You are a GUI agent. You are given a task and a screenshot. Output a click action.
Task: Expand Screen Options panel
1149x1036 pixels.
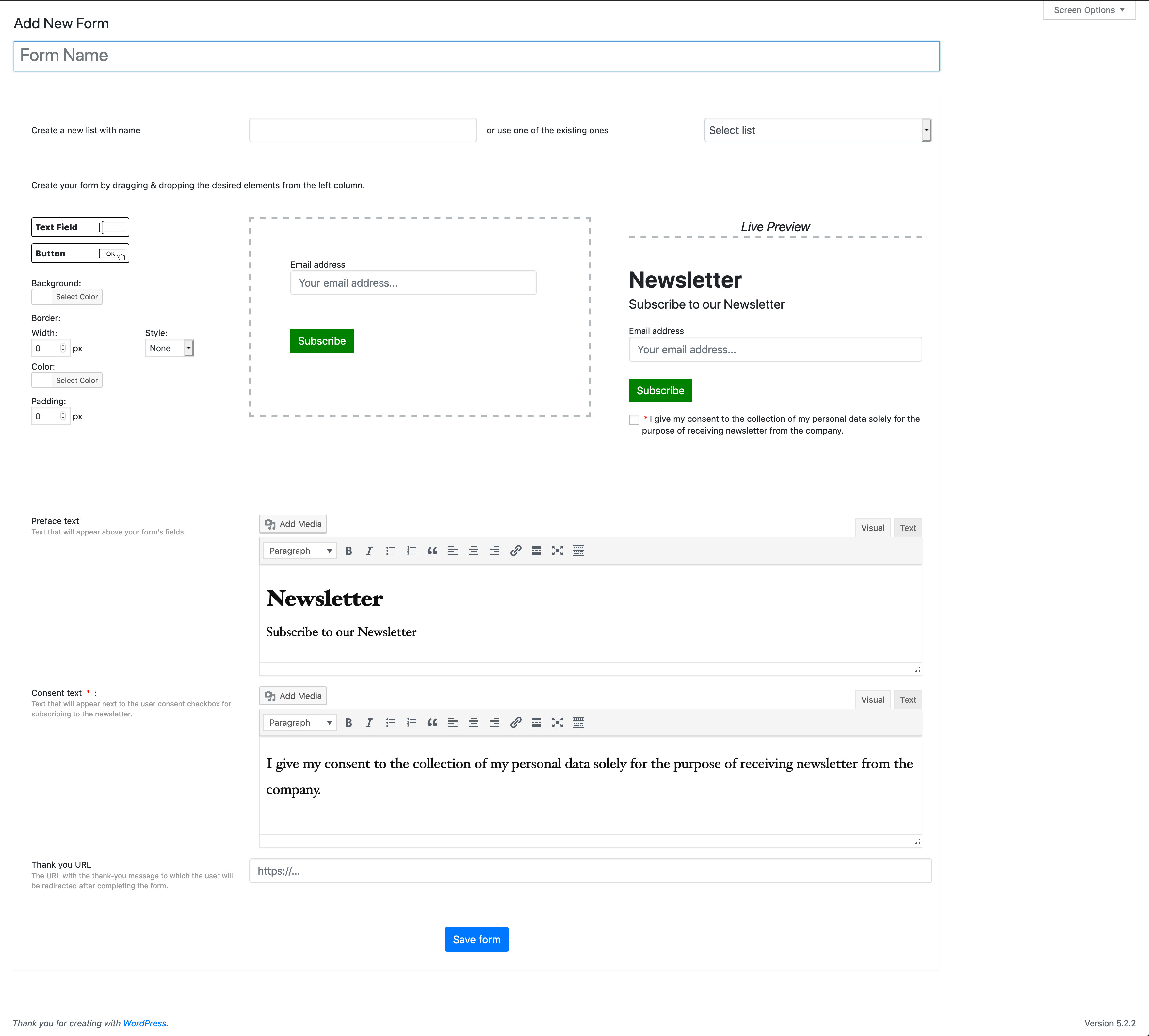(1089, 10)
